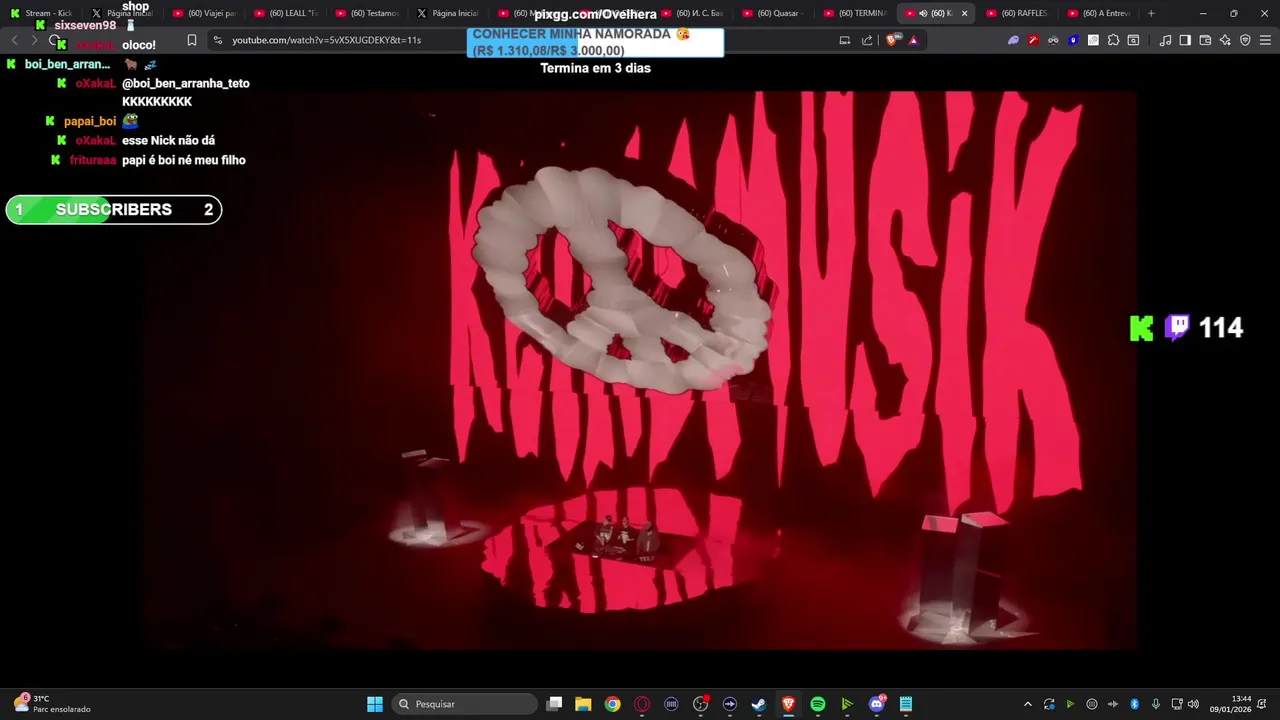
Task: Bookmark this page with the bookmark icon
Action: pos(192,40)
